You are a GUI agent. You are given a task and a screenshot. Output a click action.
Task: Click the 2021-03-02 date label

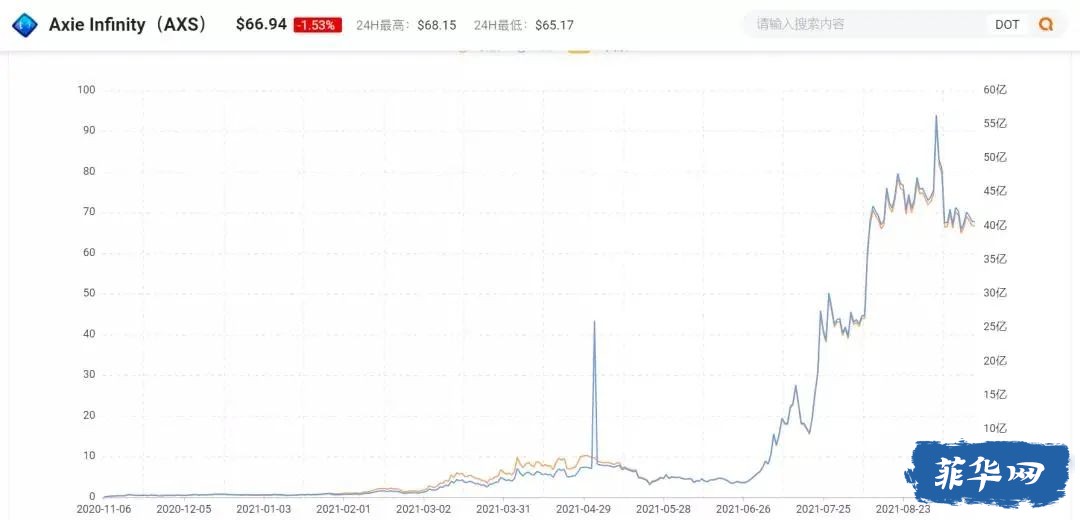(424, 510)
